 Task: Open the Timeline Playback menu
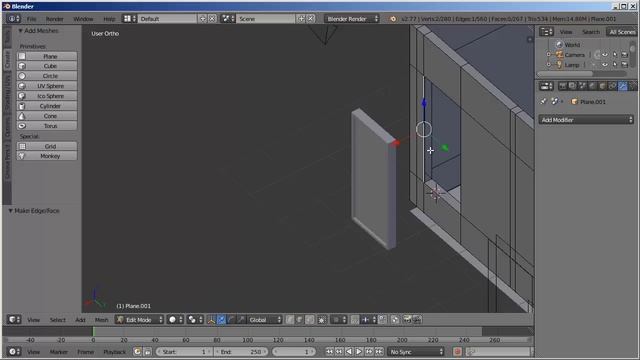pyautogui.click(x=114, y=352)
